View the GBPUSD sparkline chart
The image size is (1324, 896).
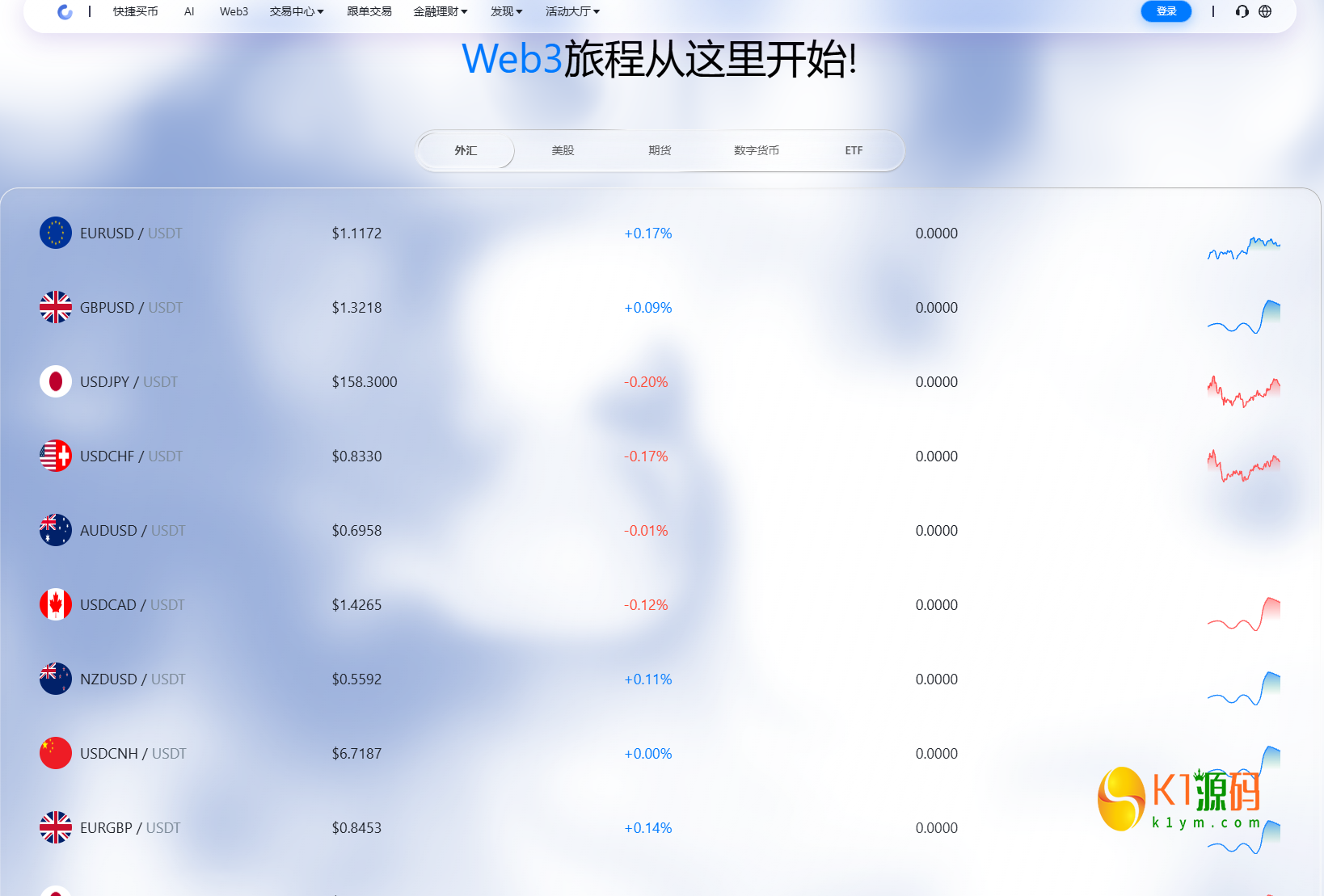1244,317
